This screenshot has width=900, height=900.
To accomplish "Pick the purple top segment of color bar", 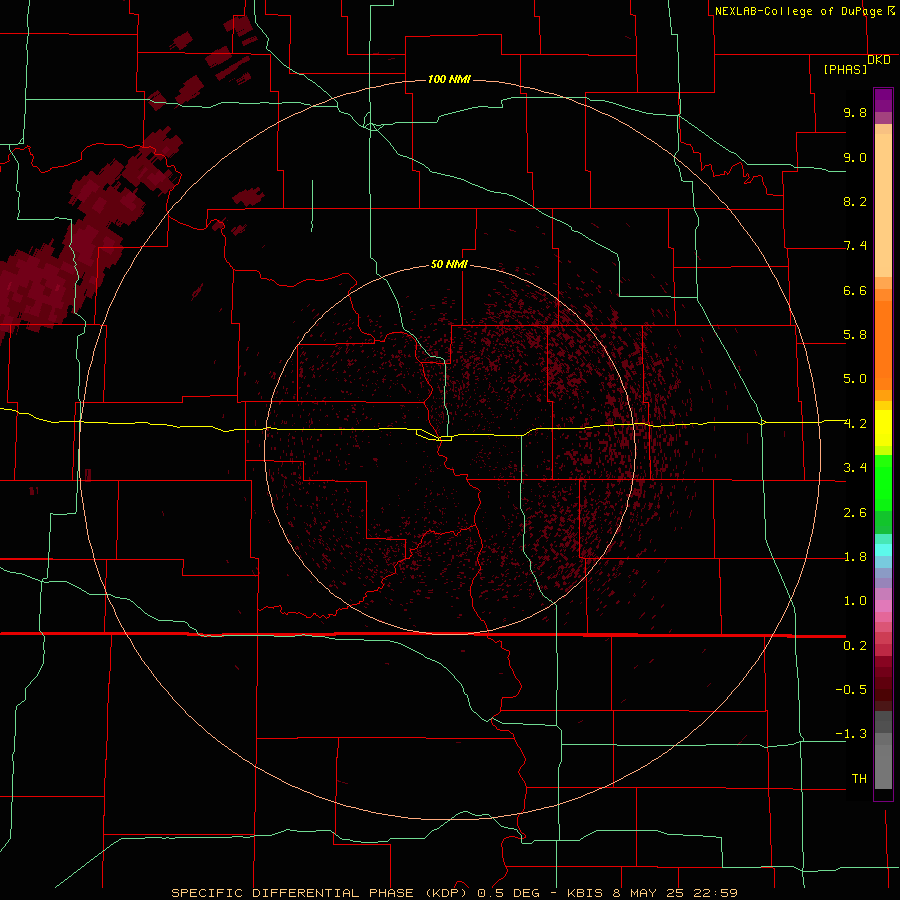I will pyautogui.click(x=883, y=100).
